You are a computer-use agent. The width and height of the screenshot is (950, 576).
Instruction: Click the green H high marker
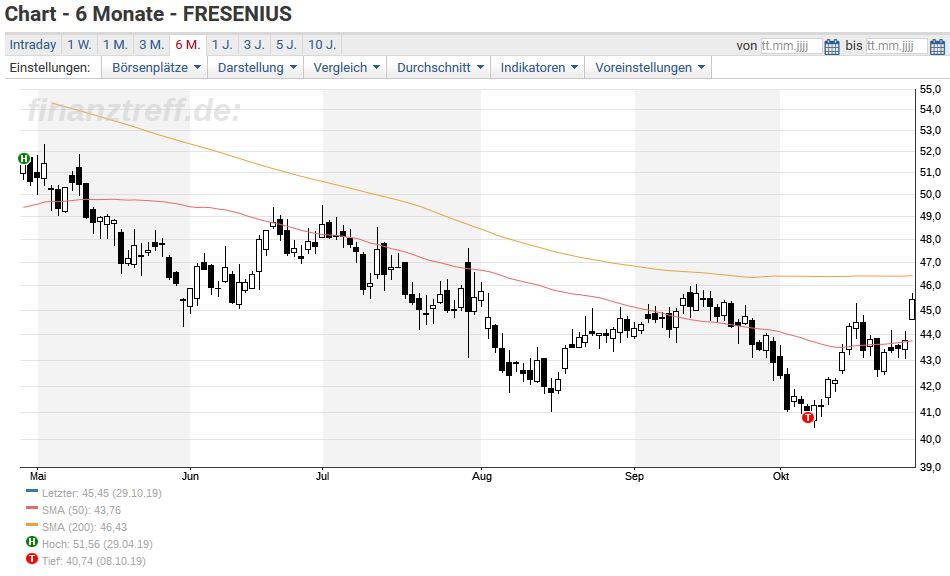[x=24, y=159]
